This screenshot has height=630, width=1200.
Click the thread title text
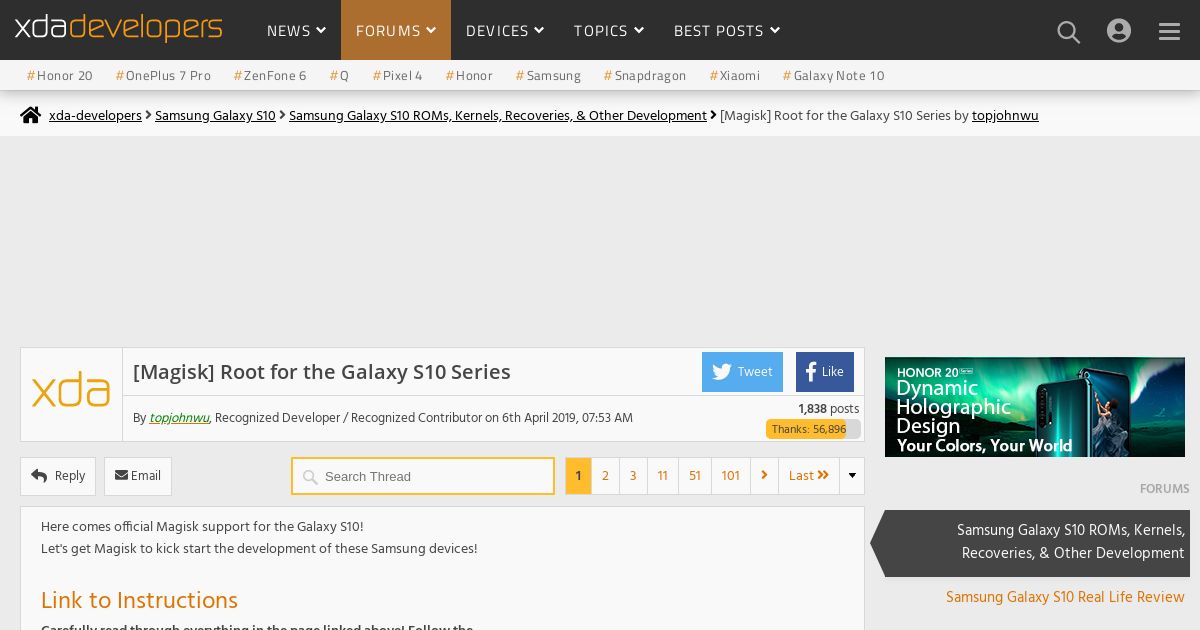[322, 372]
